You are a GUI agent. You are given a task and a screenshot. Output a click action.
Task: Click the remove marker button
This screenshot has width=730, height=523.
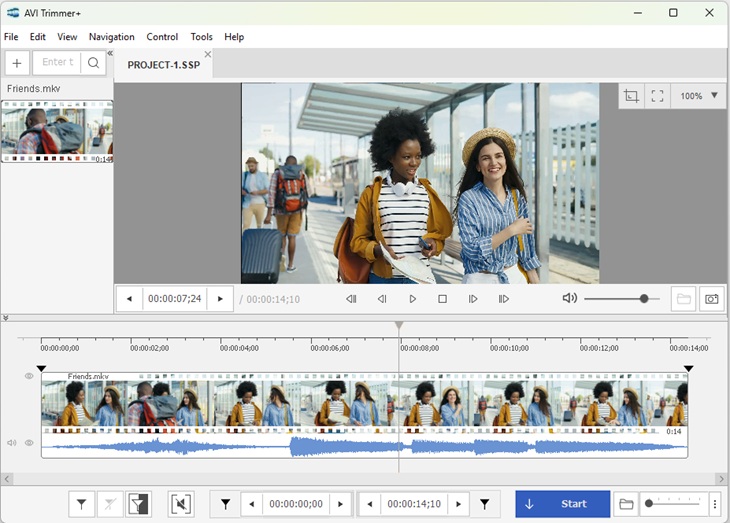[x=110, y=504]
